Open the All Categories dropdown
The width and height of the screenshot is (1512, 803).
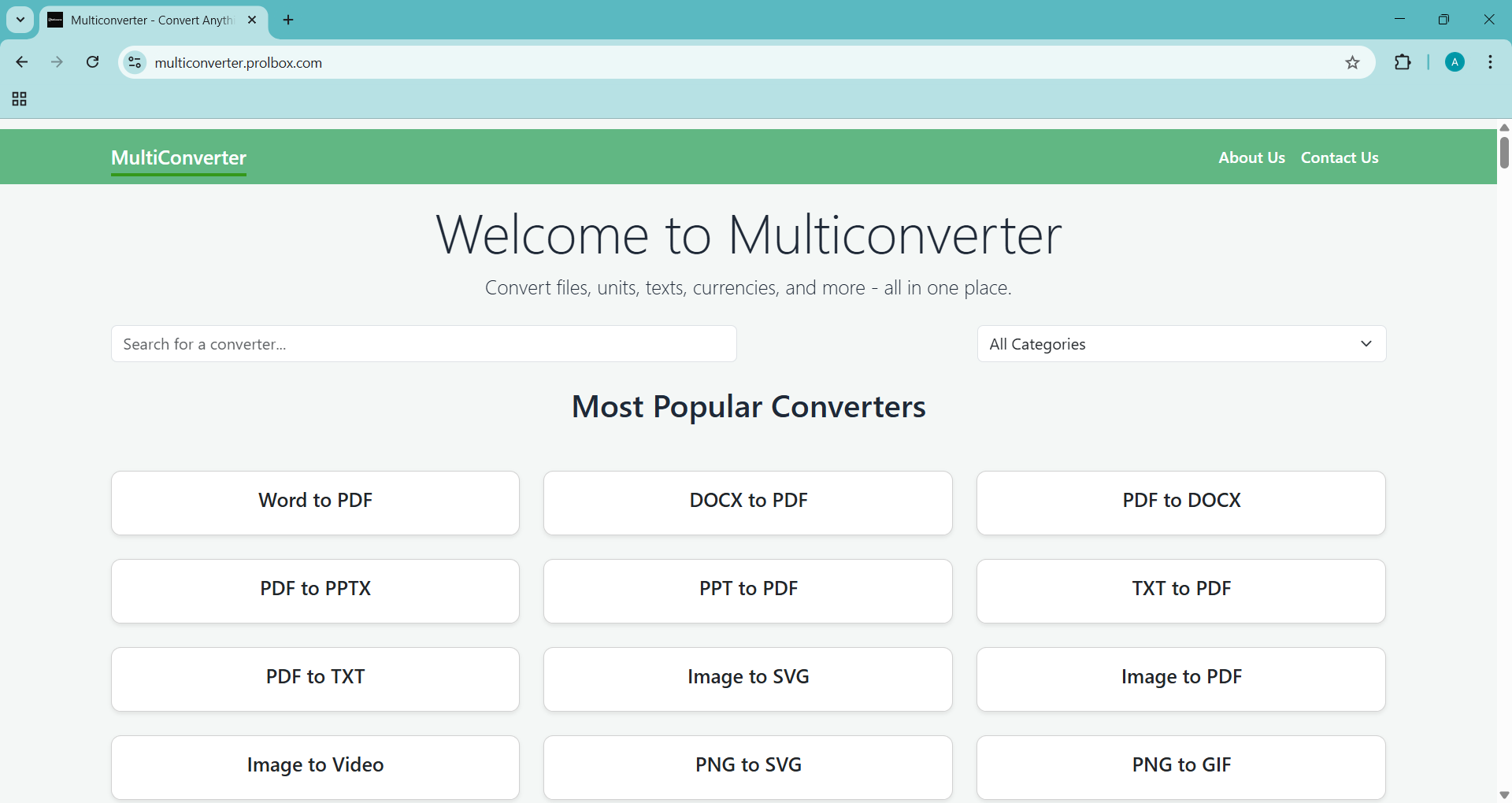tap(1181, 344)
